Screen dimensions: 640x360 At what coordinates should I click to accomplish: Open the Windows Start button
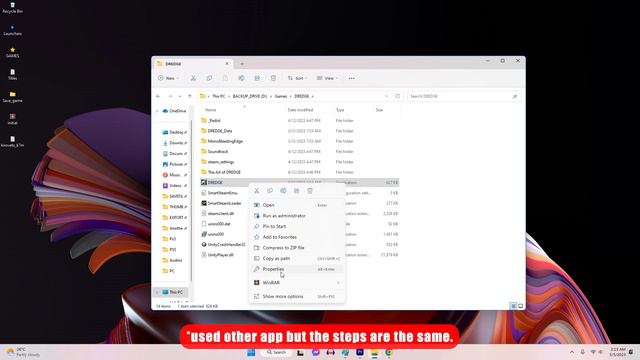(251, 352)
